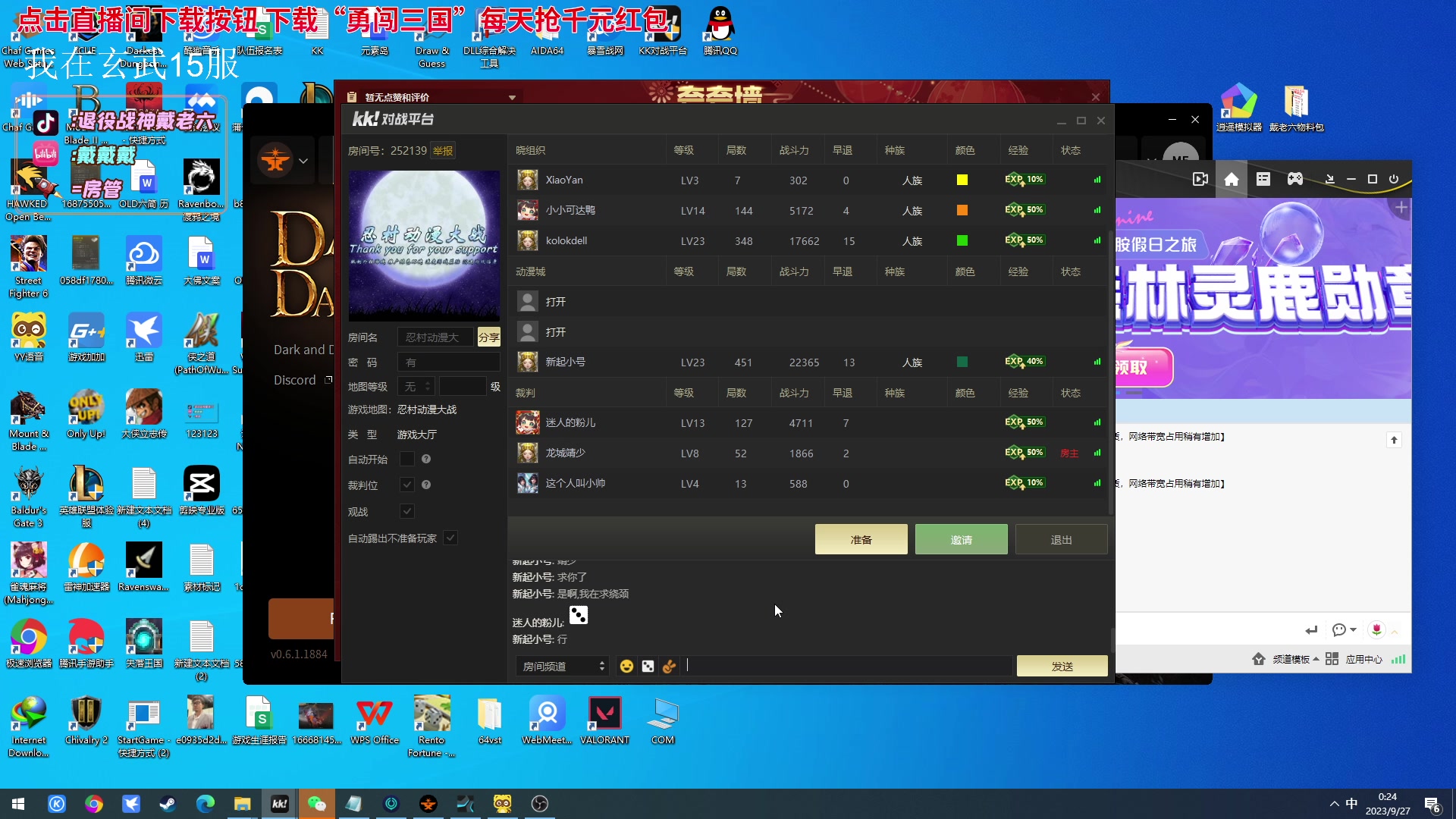This screenshot has height=819, width=1456.
Task: Send the chat message with 发送
Action: coord(1062,666)
